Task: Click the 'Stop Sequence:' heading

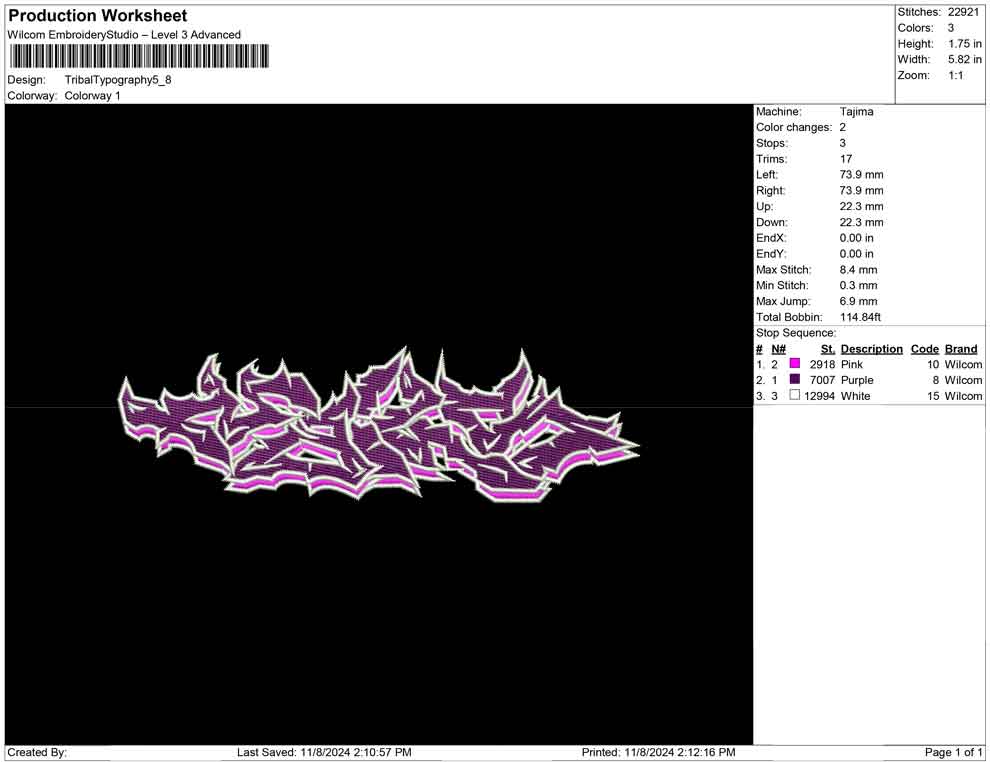Action: coord(796,333)
